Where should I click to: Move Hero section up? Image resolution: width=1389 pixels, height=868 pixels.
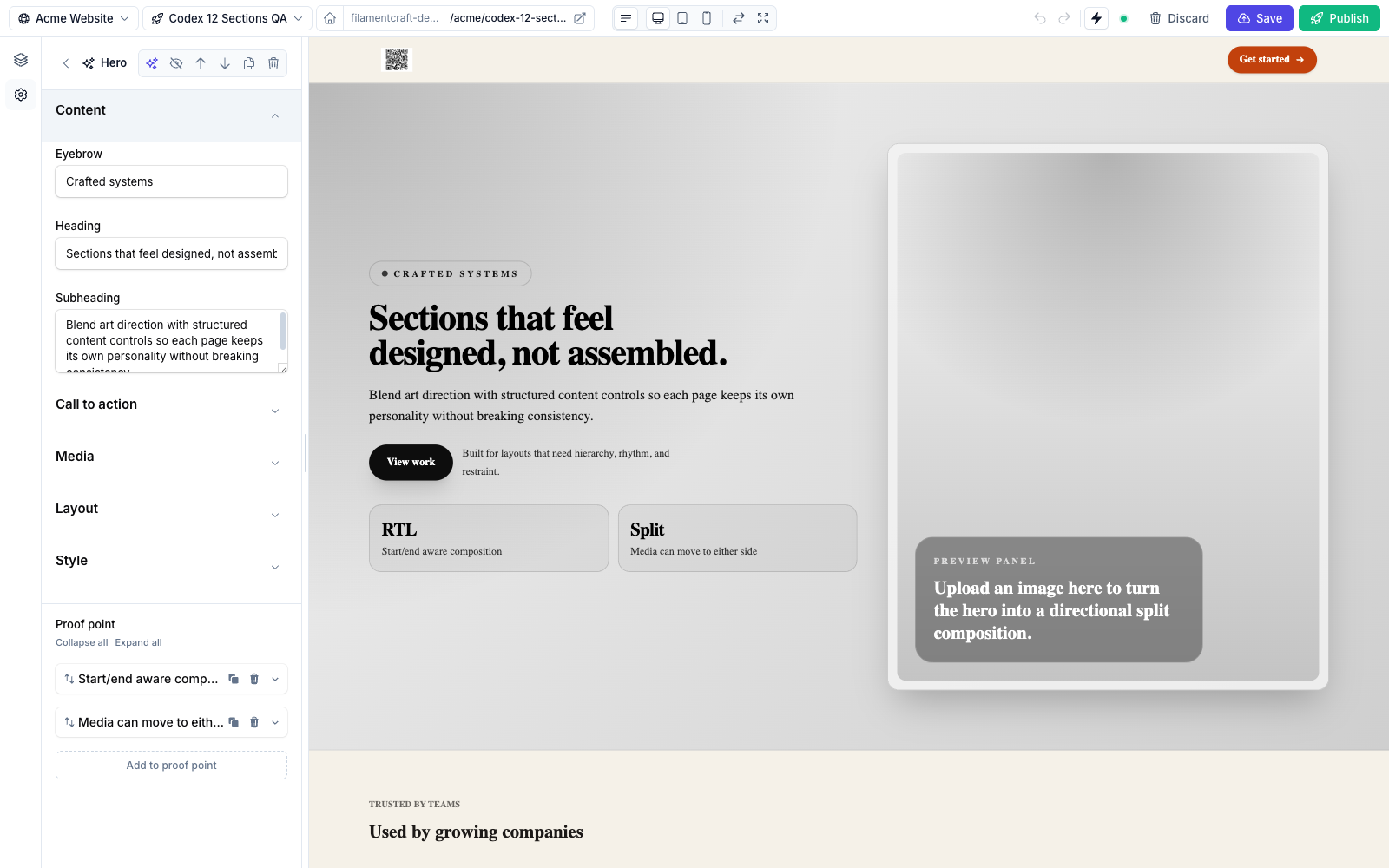tap(201, 63)
